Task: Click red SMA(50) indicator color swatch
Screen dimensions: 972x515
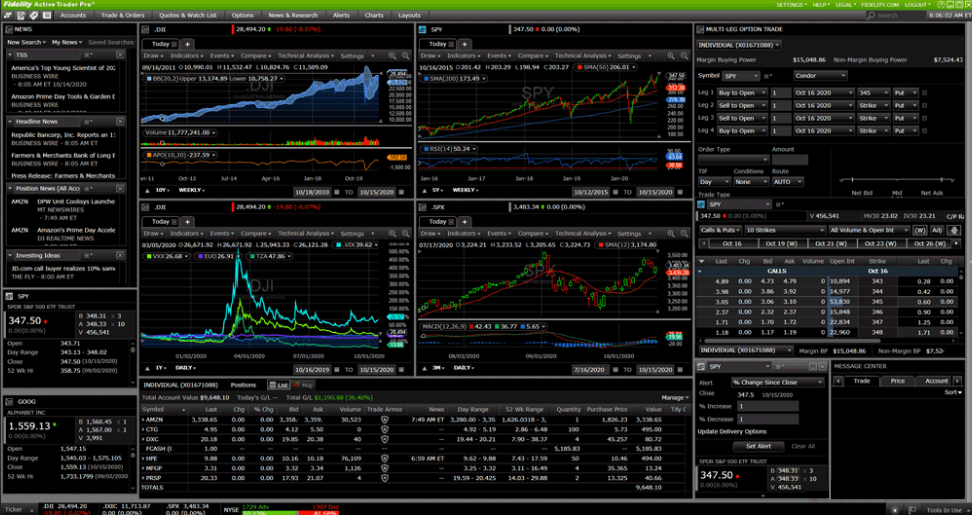Action: [x=580, y=67]
